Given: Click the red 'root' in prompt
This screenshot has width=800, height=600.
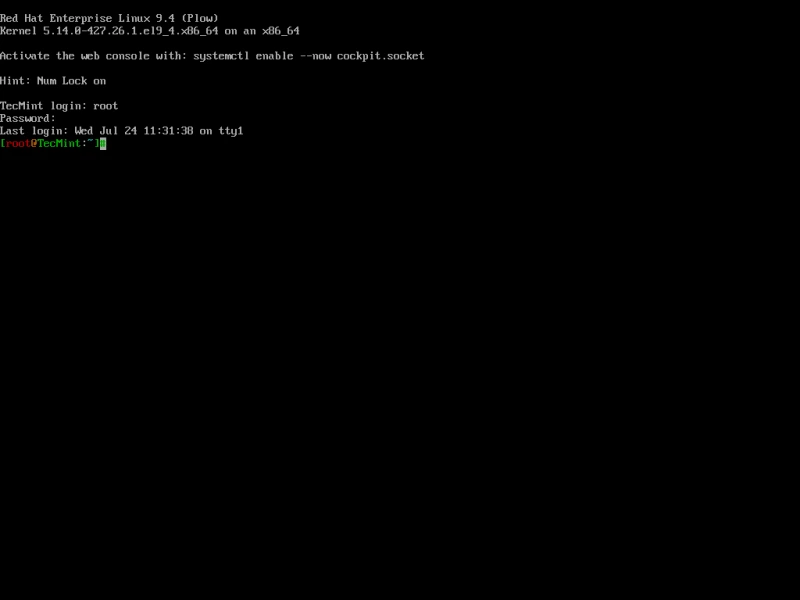Looking at the screenshot, I should (18, 144).
